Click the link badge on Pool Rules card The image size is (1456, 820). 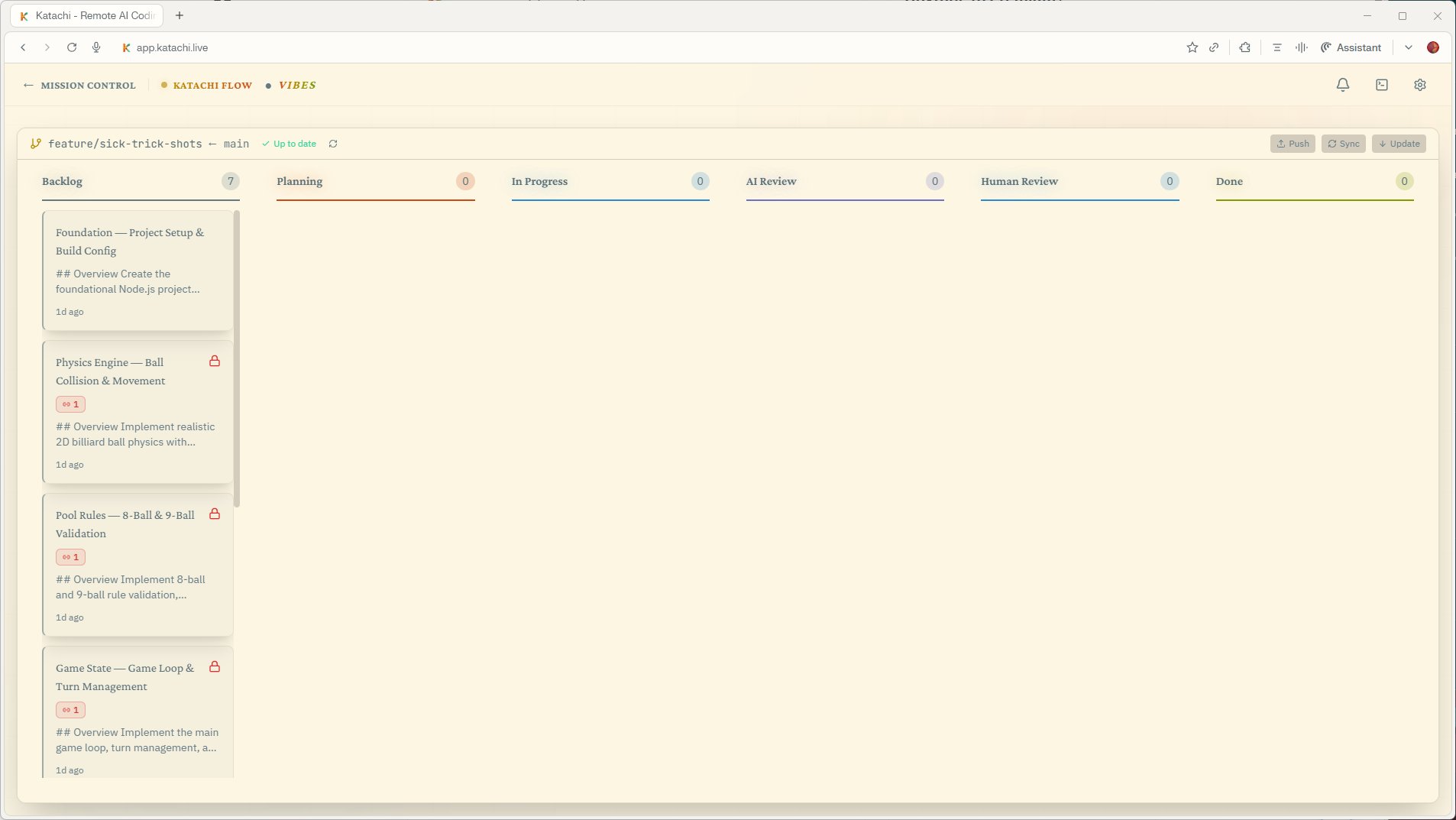[x=70, y=556]
